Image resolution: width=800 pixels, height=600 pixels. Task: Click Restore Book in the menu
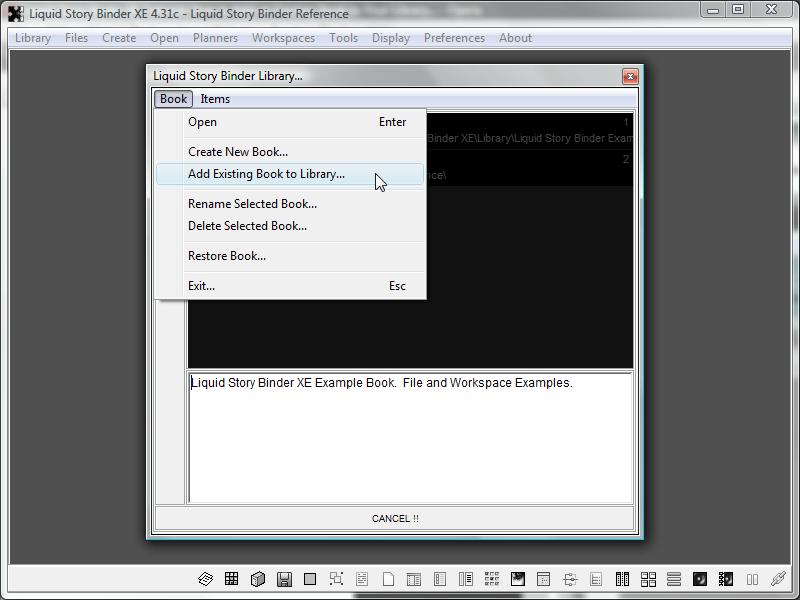click(227, 256)
